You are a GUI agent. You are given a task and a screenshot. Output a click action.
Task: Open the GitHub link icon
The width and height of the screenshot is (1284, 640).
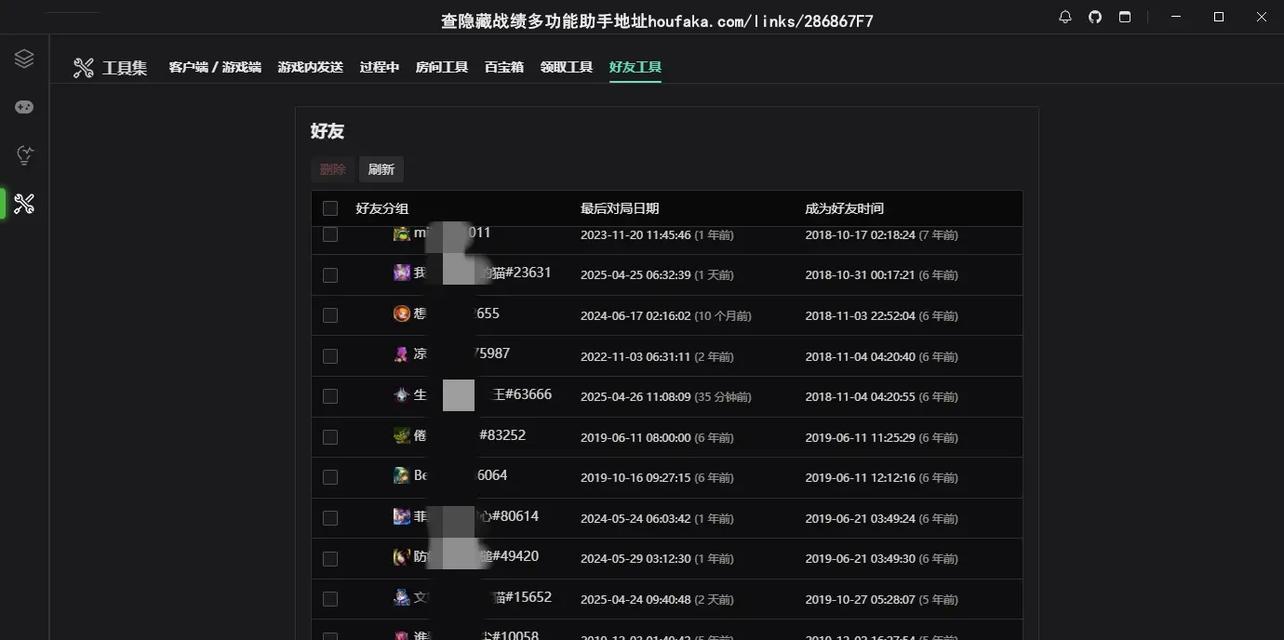click(x=1095, y=17)
